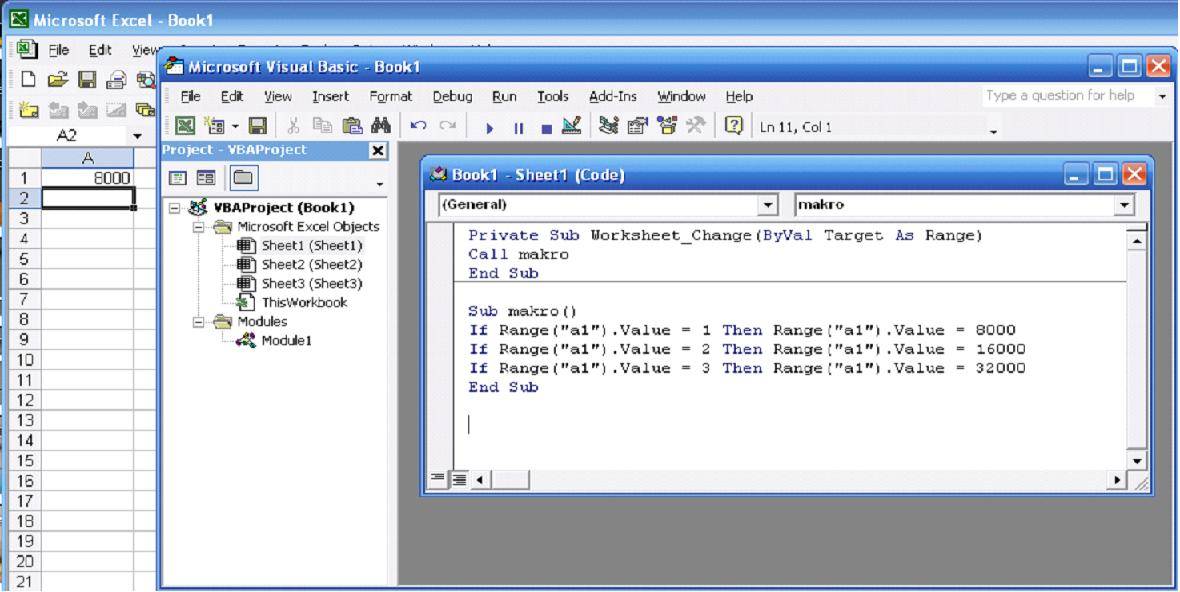Open the Tools menu
Image resolution: width=1180 pixels, height=592 pixels.
pos(552,96)
